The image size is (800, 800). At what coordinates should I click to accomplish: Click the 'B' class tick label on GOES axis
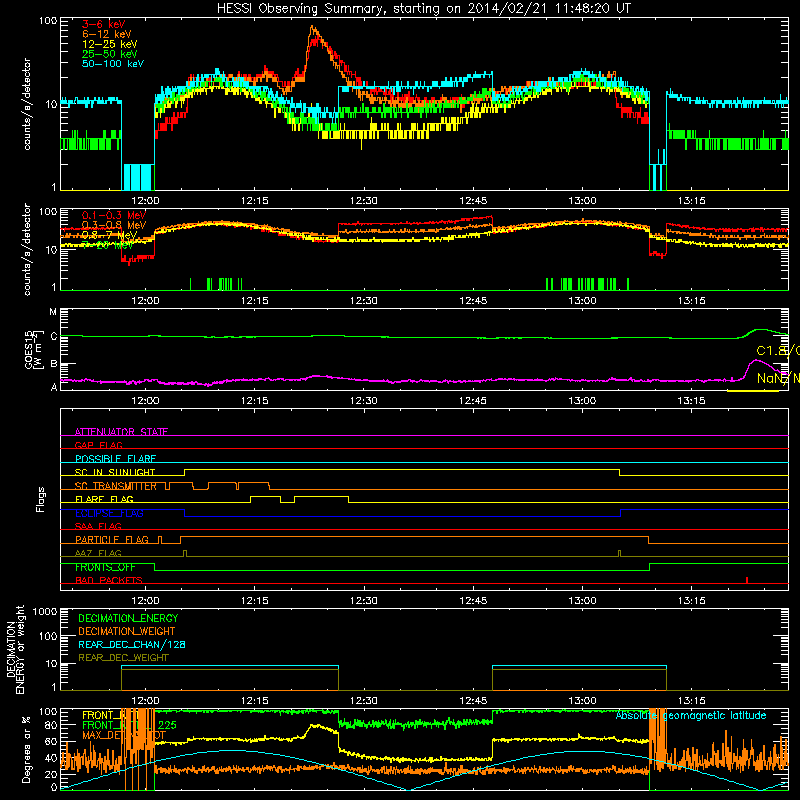pyautogui.click(x=54, y=364)
